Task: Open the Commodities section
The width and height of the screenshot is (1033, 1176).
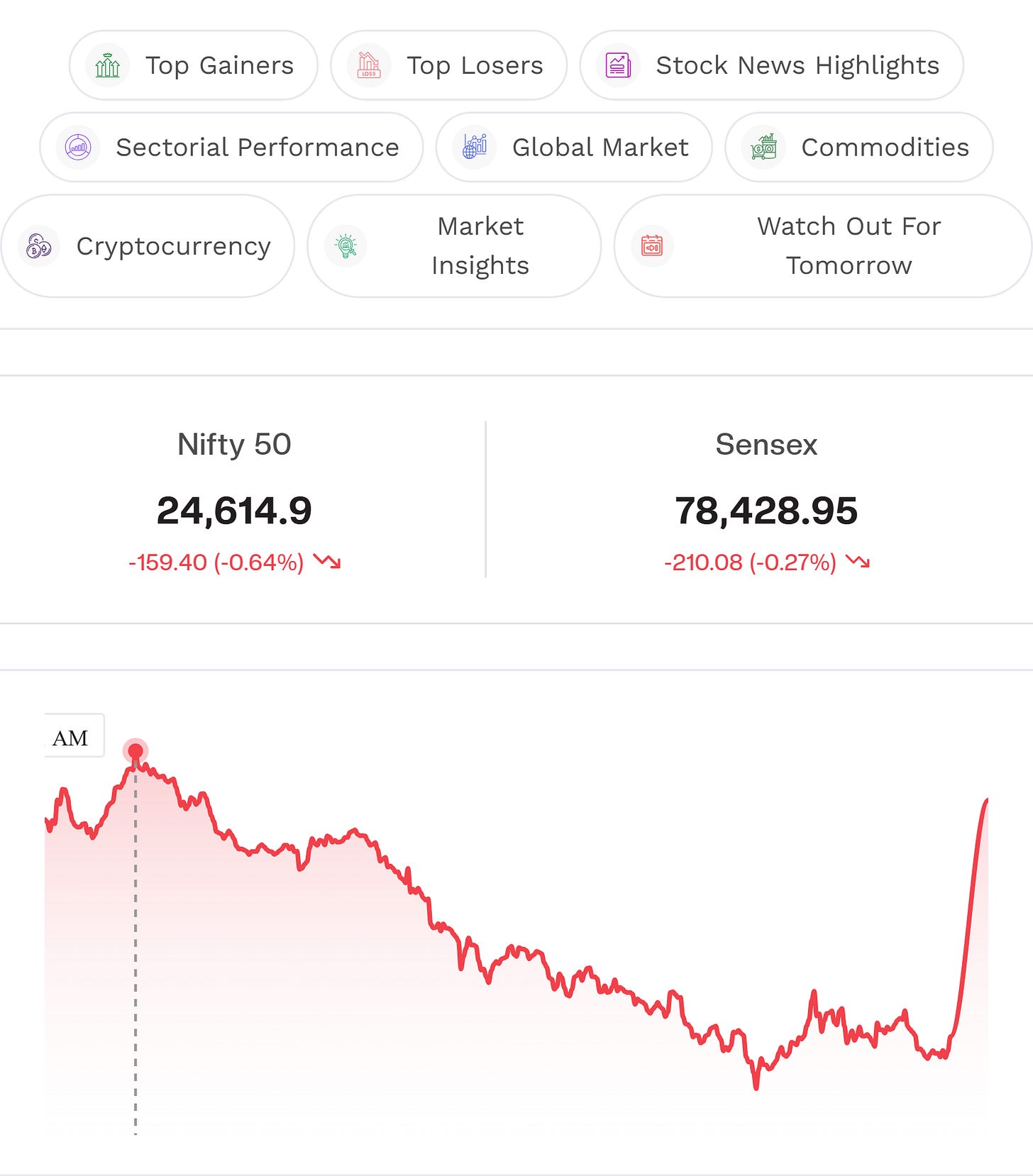Action: (x=859, y=148)
